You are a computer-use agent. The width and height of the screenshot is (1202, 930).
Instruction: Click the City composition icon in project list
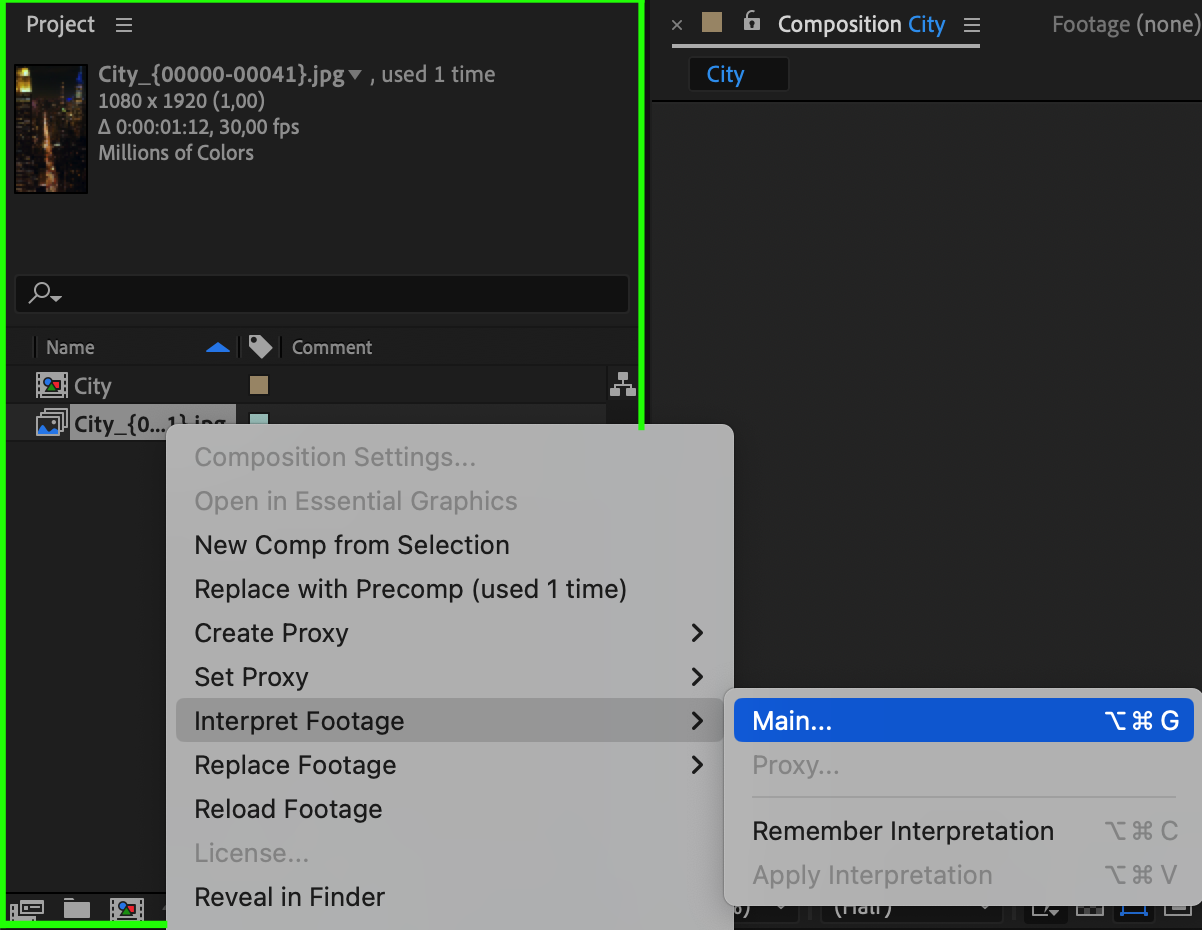tap(51, 386)
